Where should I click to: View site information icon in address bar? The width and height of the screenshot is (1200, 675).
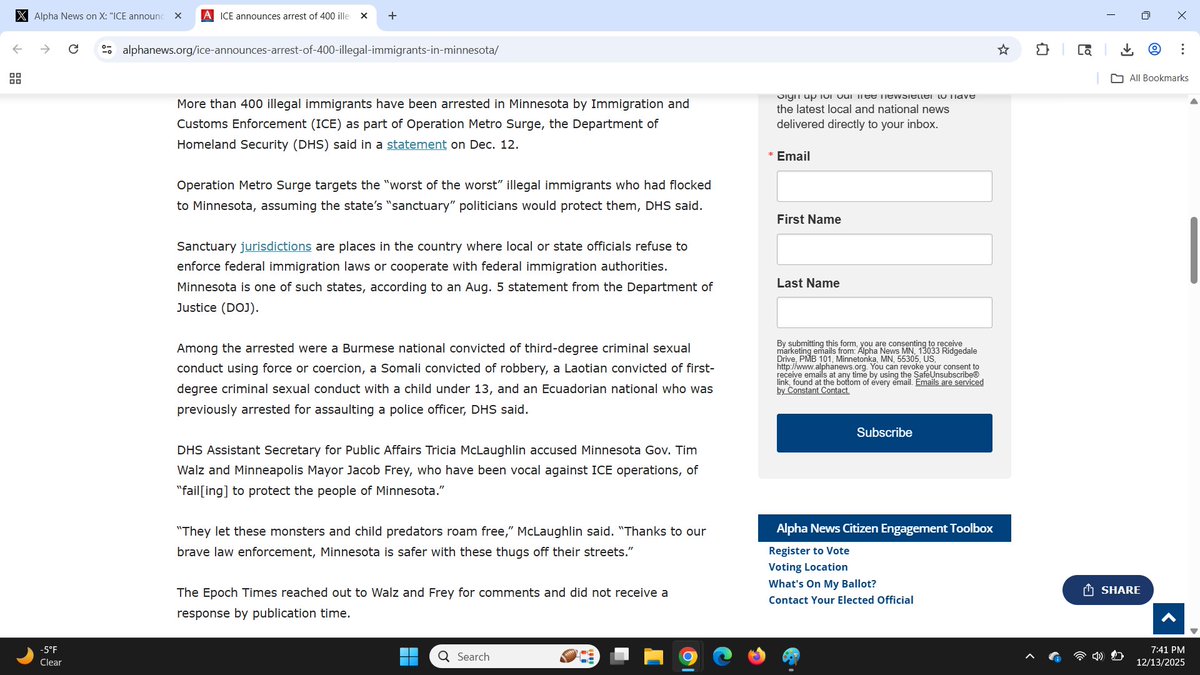pyautogui.click(x=106, y=49)
